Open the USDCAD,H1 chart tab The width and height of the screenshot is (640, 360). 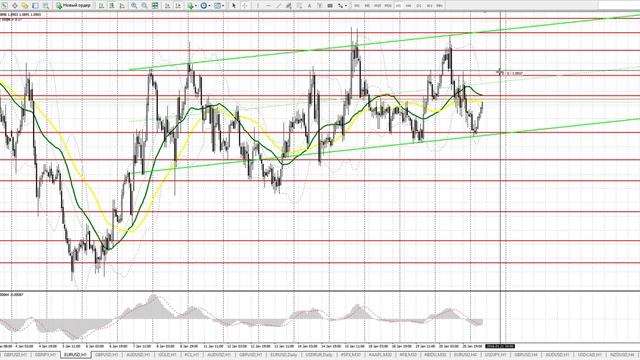[x=590, y=355]
